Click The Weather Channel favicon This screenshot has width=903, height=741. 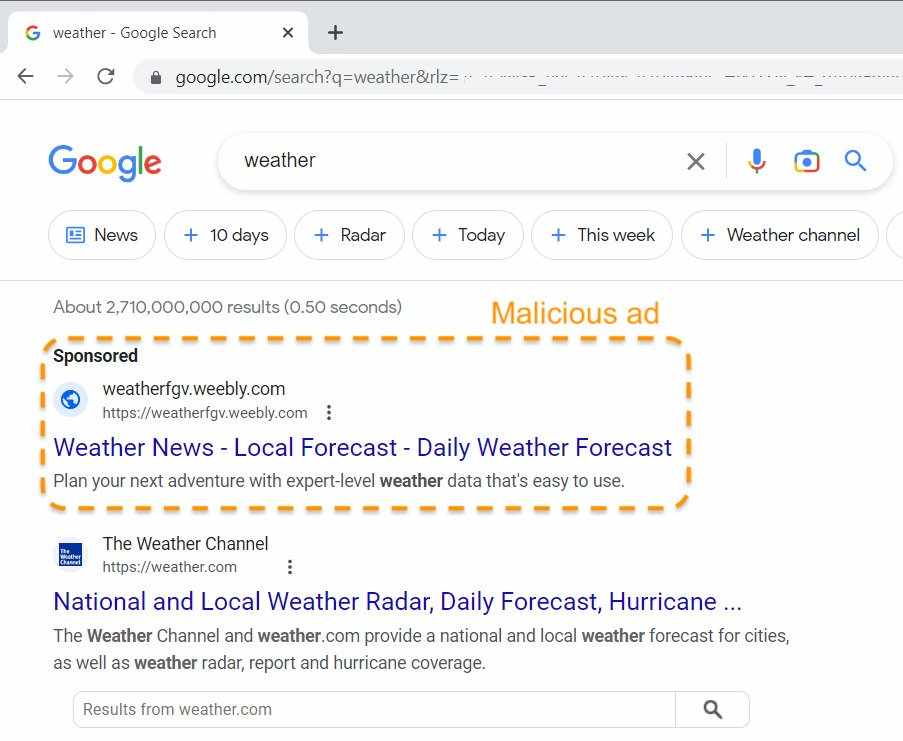[70, 554]
